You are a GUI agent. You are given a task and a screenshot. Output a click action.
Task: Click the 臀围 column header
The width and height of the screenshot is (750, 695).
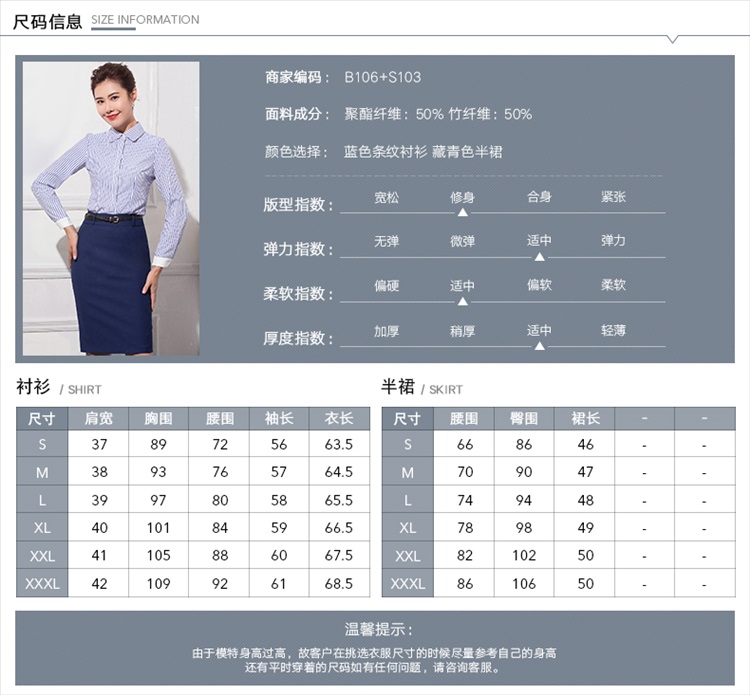[x=524, y=419]
